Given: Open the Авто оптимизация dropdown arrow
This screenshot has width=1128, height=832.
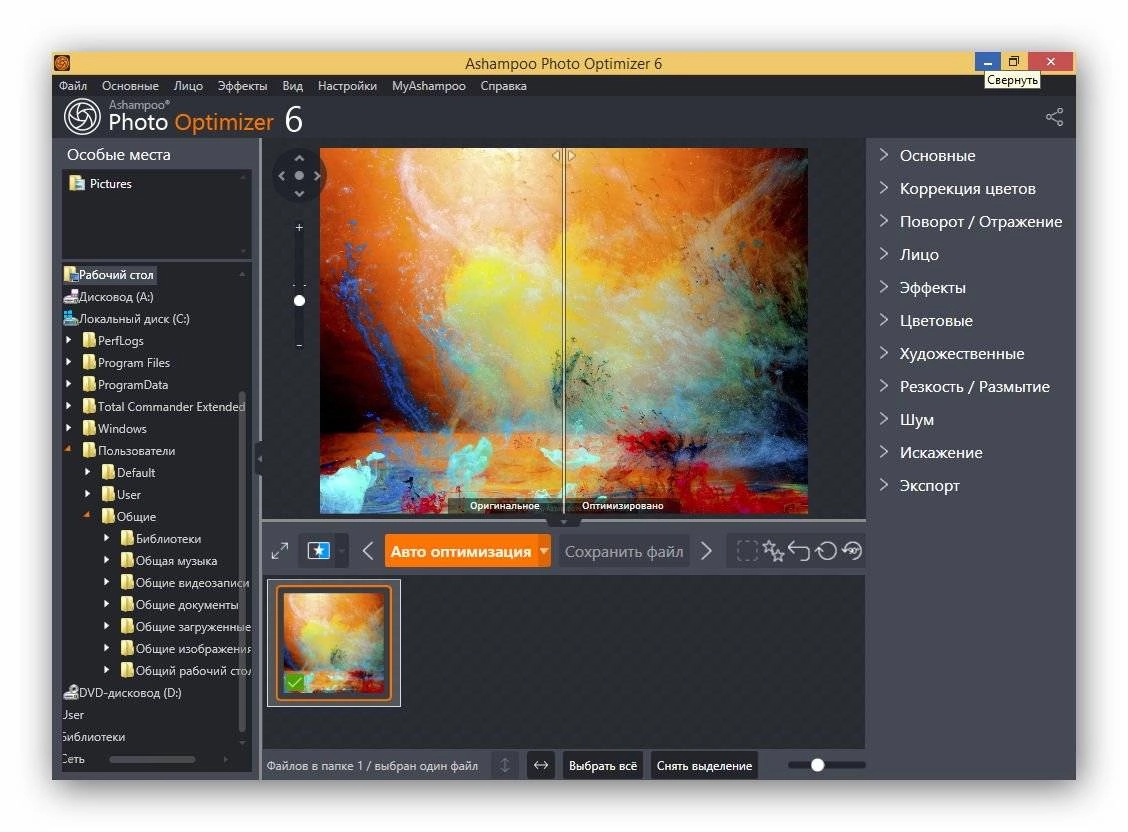Looking at the screenshot, I should pos(545,552).
